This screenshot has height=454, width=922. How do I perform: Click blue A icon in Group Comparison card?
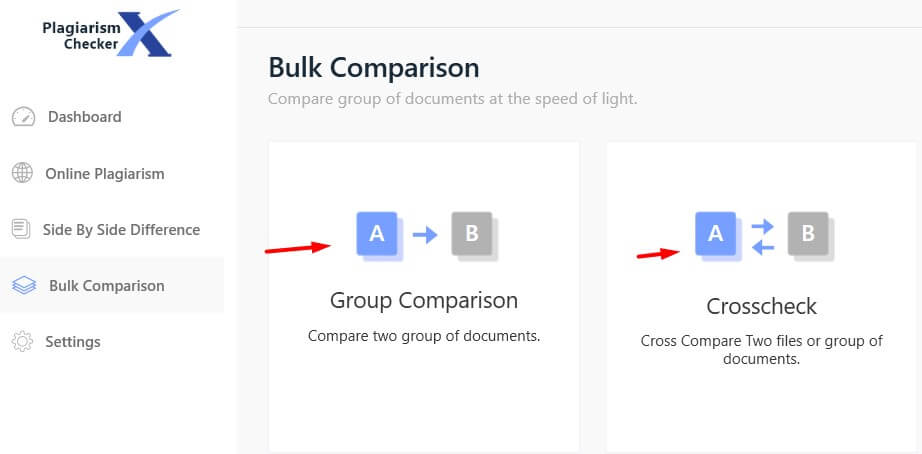pos(379,236)
